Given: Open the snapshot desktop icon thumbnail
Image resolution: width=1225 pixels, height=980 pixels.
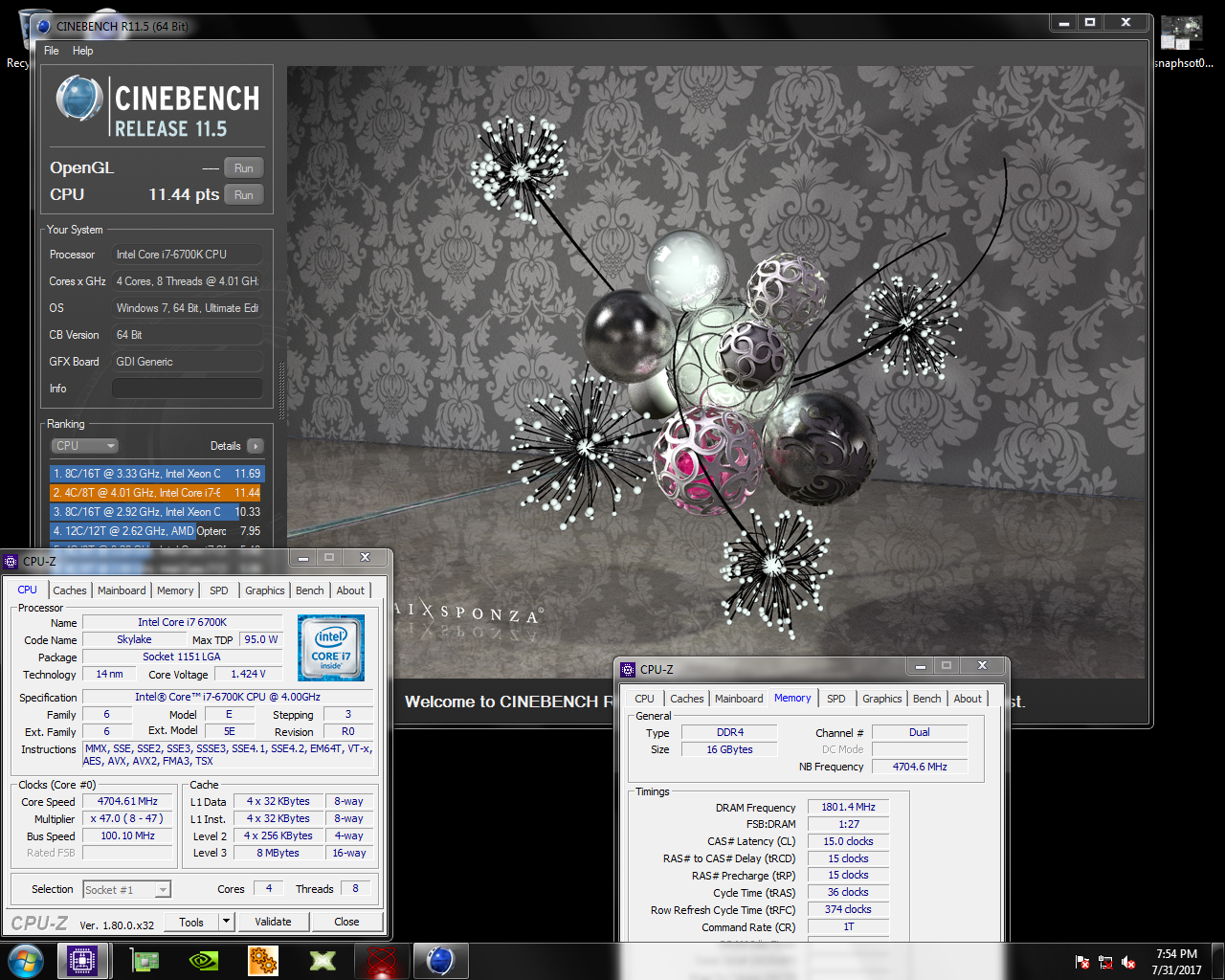Looking at the screenshot, I should click(1181, 33).
